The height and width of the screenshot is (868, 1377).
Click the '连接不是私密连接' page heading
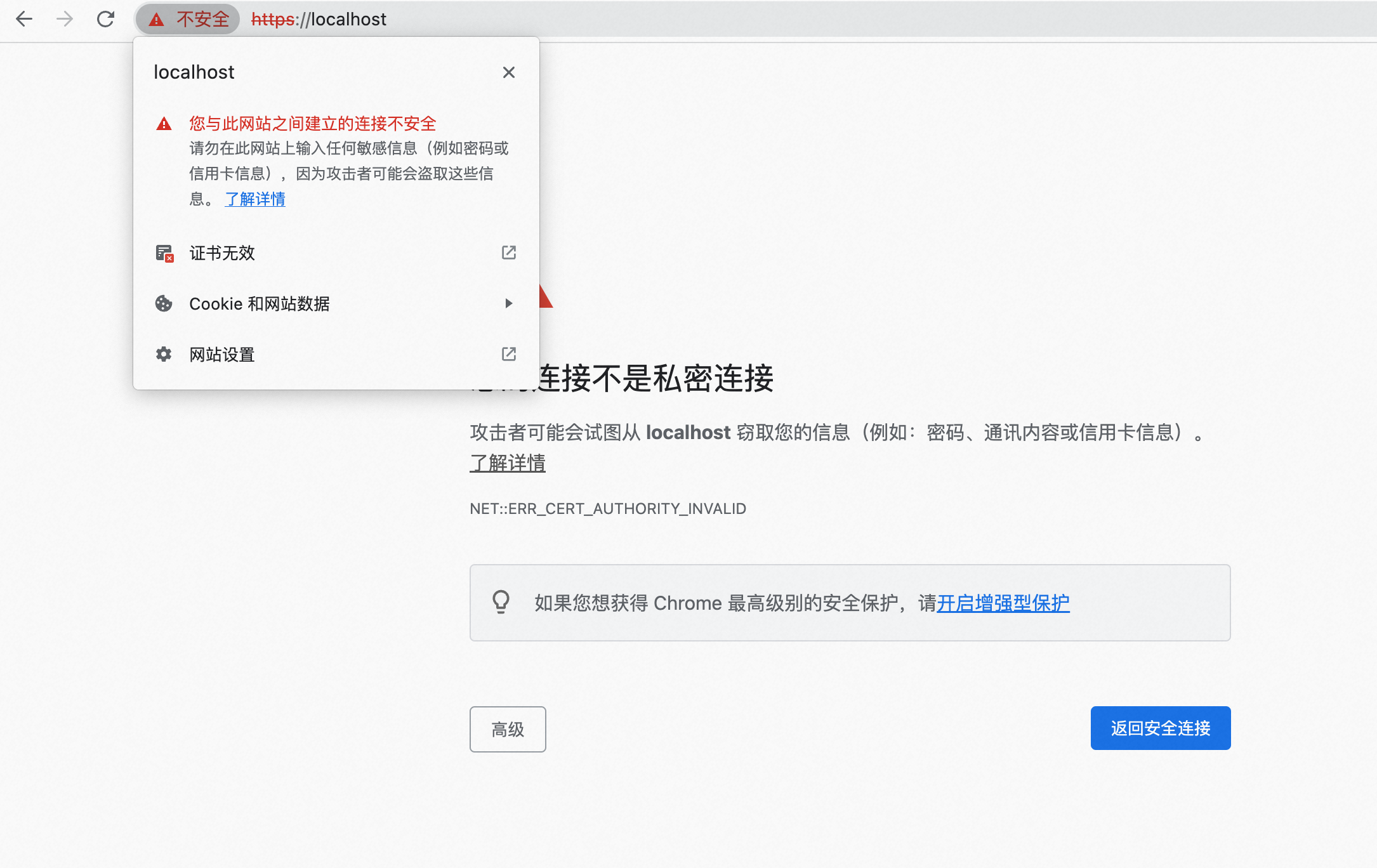[656, 379]
